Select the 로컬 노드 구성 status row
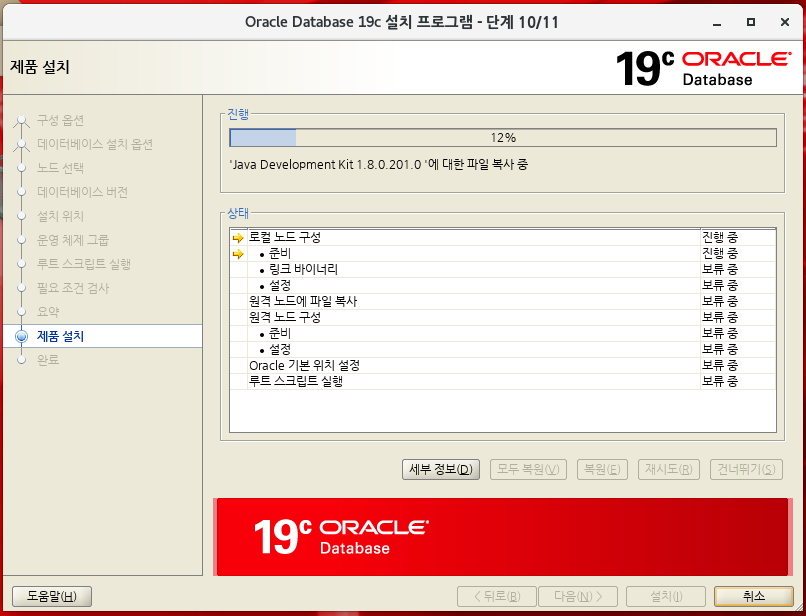The image size is (806, 616). click(503, 238)
